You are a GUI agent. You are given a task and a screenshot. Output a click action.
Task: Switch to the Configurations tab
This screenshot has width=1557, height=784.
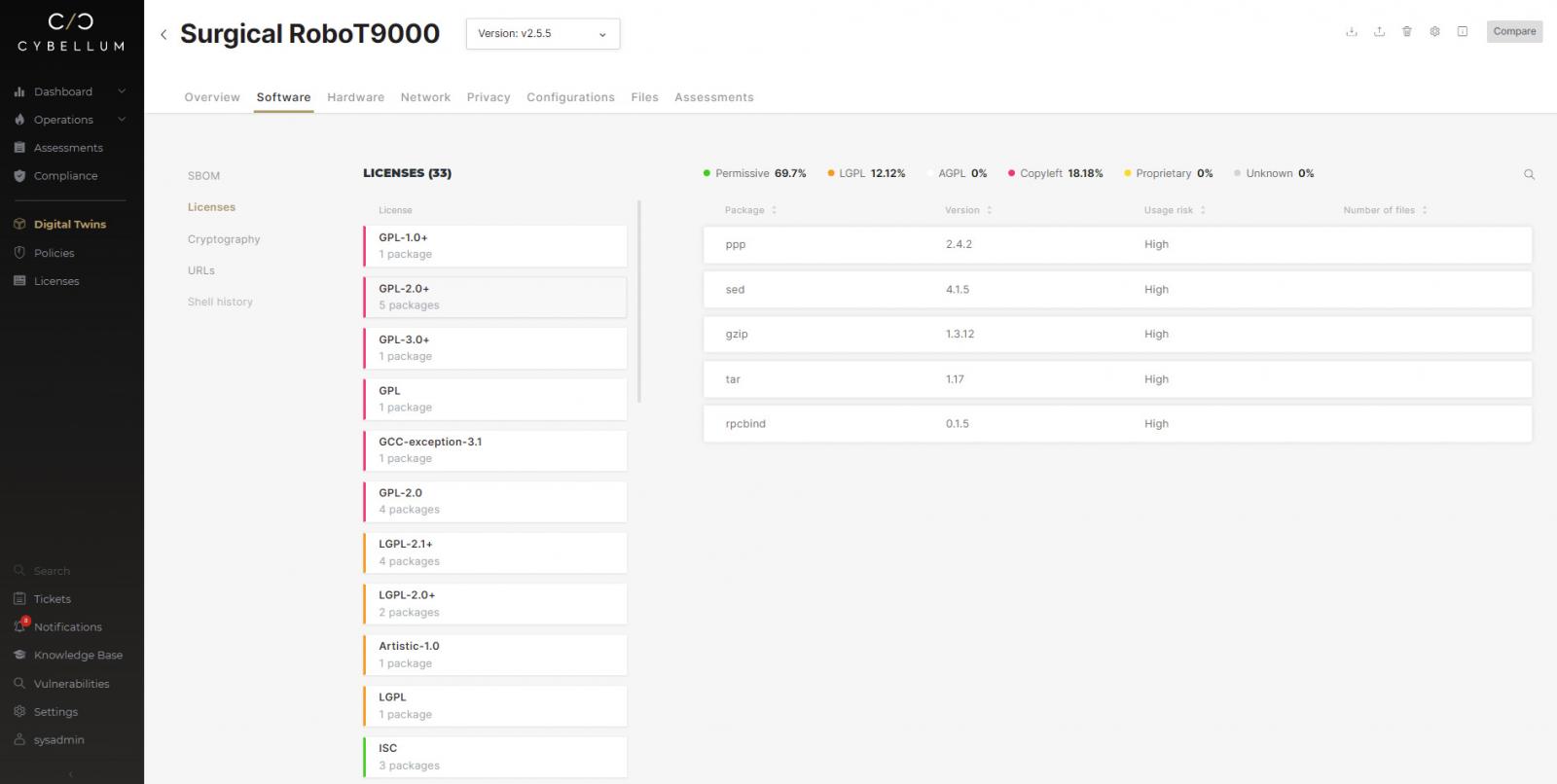570,97
